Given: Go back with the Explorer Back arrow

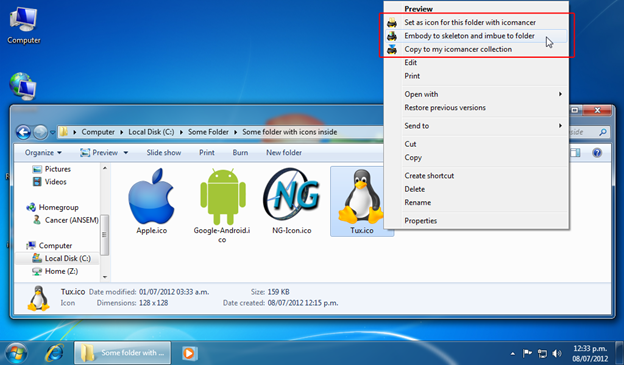Looking at the screenshot, I should pyautogui.click(x=23, y=132).
